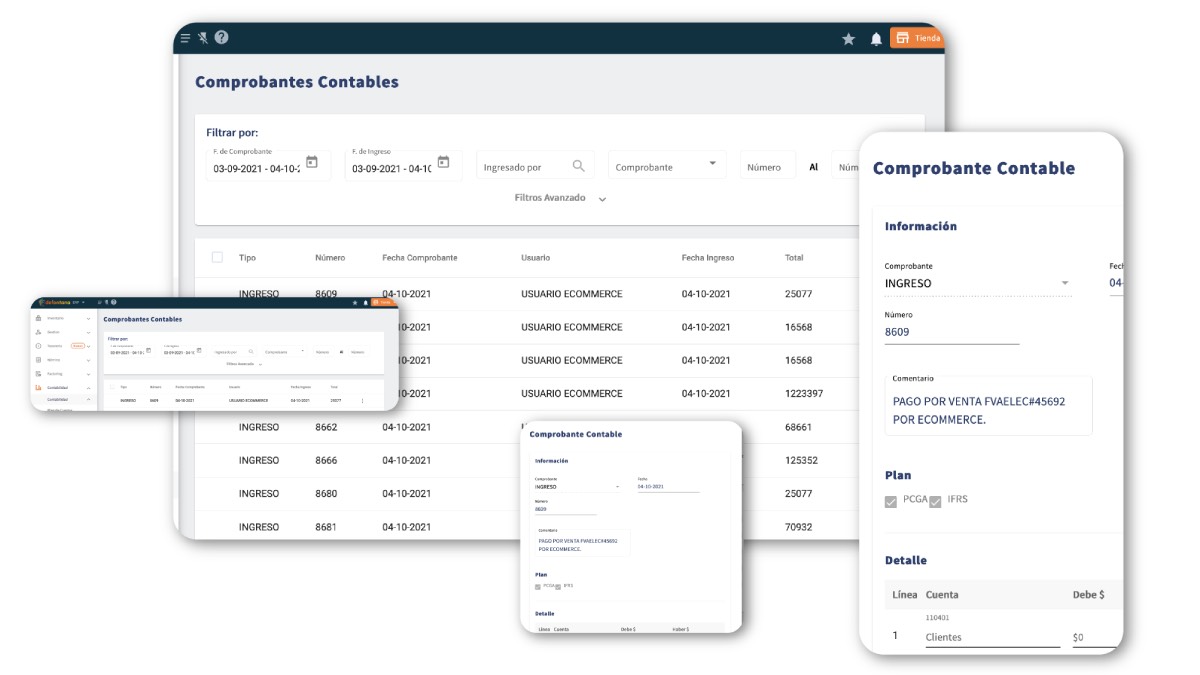Collapse Contabilidad in the small sidebar
Viewport: 1200px width, 675px height.
pos(88,387)
